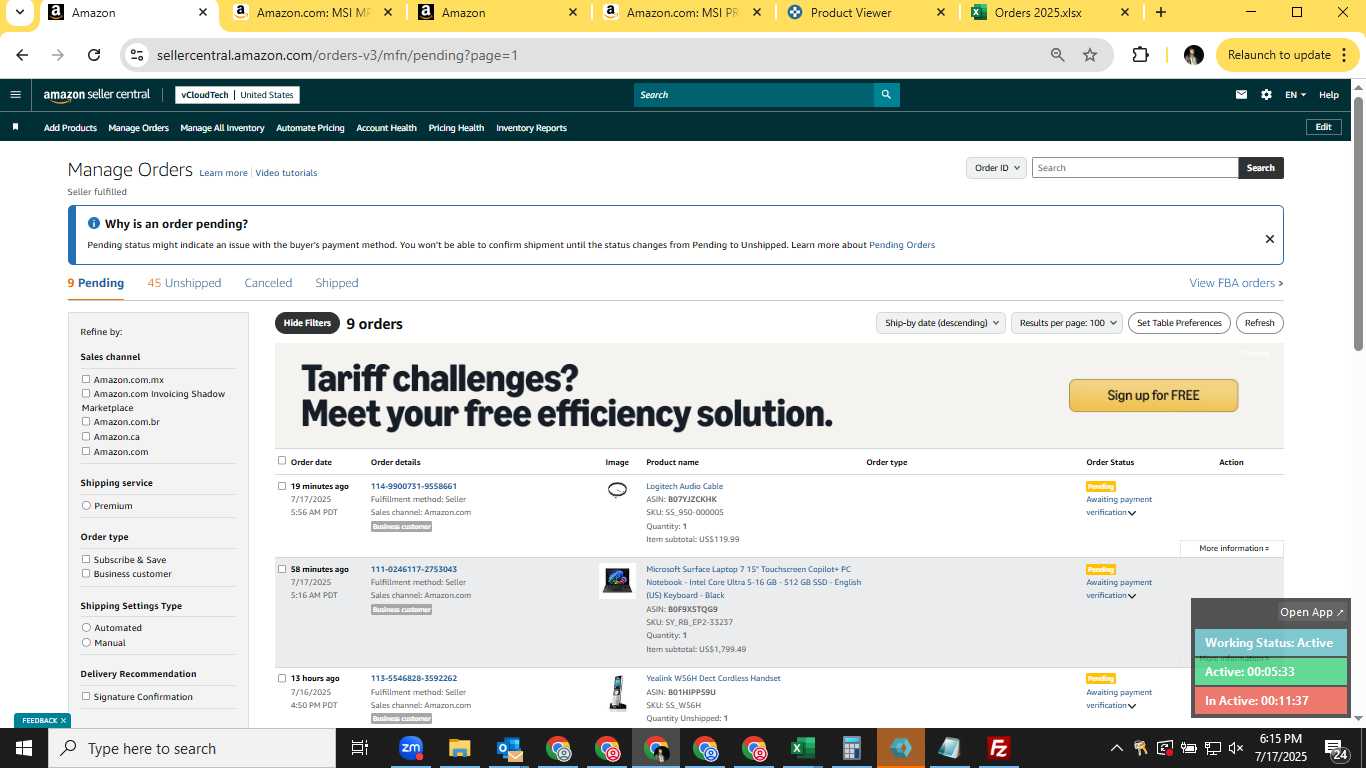Open Ship-by date sort dropdown

coord(943,323)
